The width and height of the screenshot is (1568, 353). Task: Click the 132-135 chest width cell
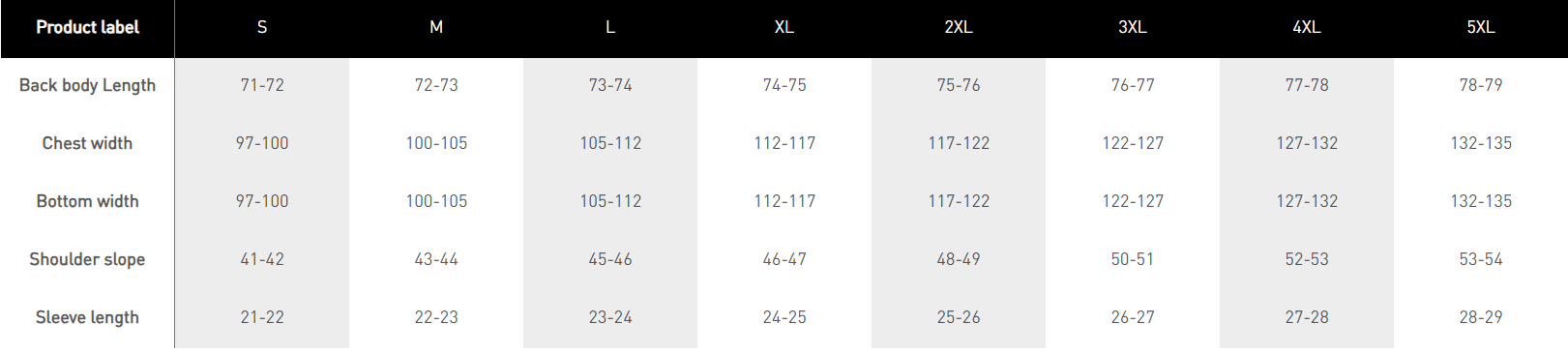click(1481, 143)
